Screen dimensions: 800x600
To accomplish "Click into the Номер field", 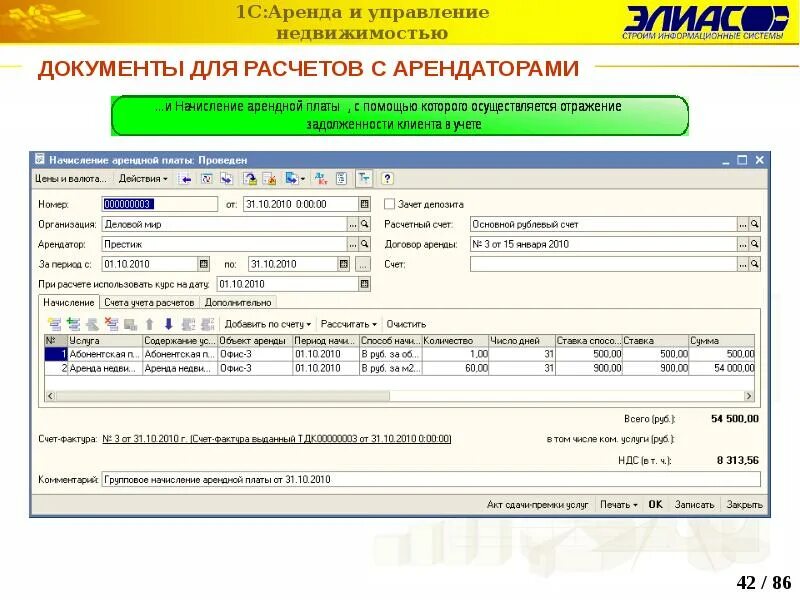I will coord(160,204).
